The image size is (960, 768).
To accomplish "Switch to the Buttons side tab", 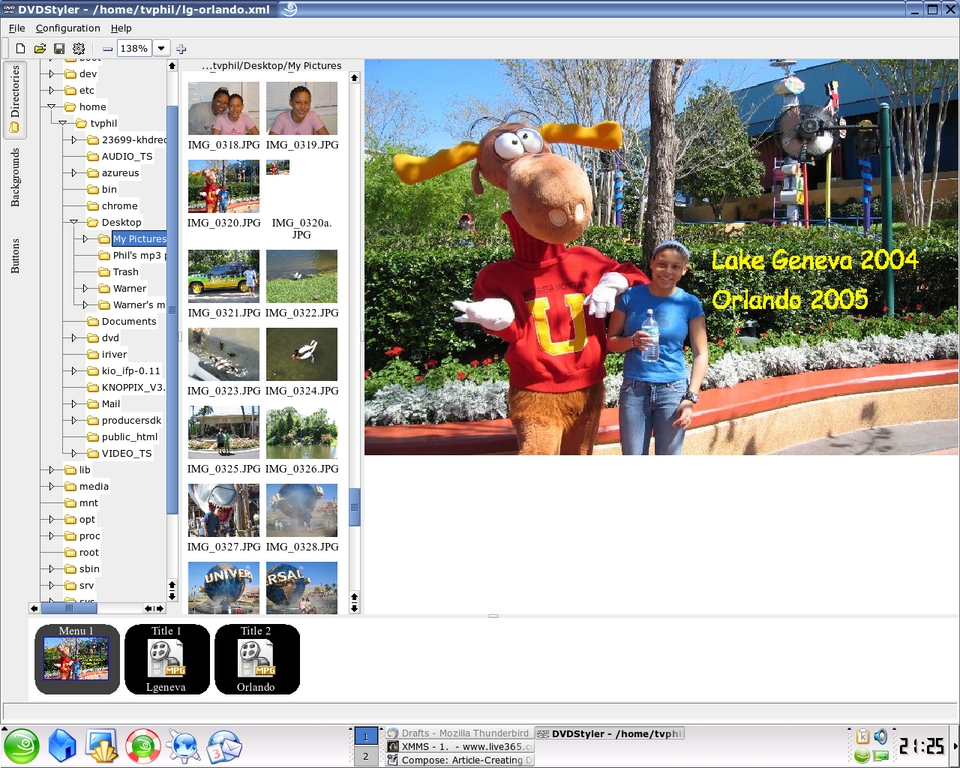I will tap(15, 255).
